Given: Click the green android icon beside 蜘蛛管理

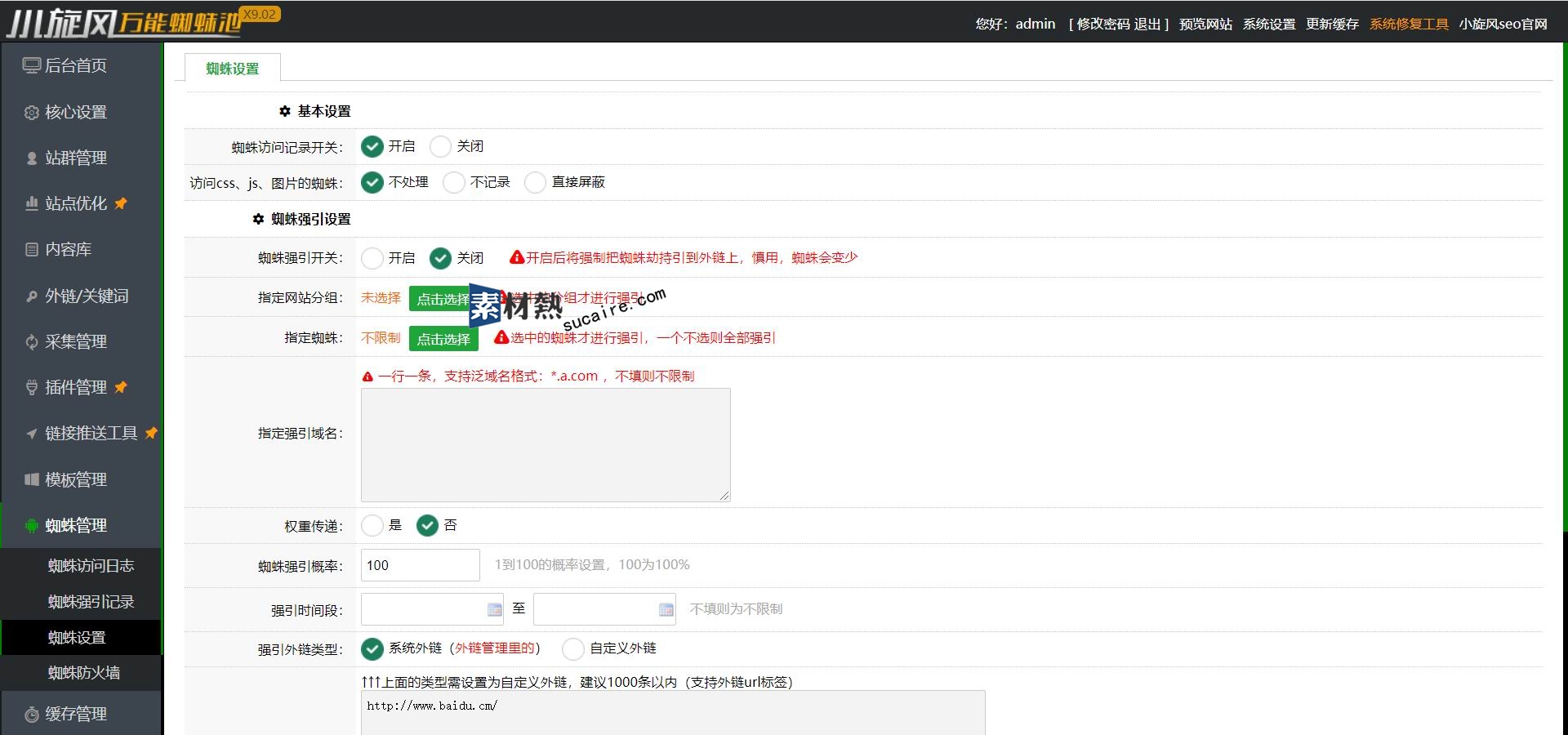Looking at the screenshot, I should point(31,526).
